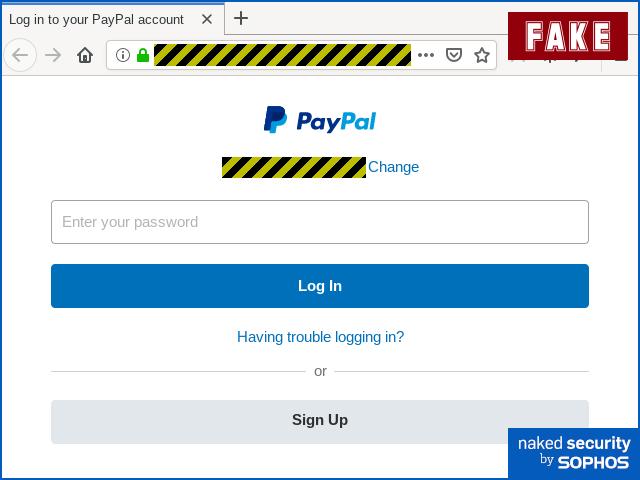Close the PayPal login tab
The width and height of the screenshot is (640, 480).
(x=207, y=19)
